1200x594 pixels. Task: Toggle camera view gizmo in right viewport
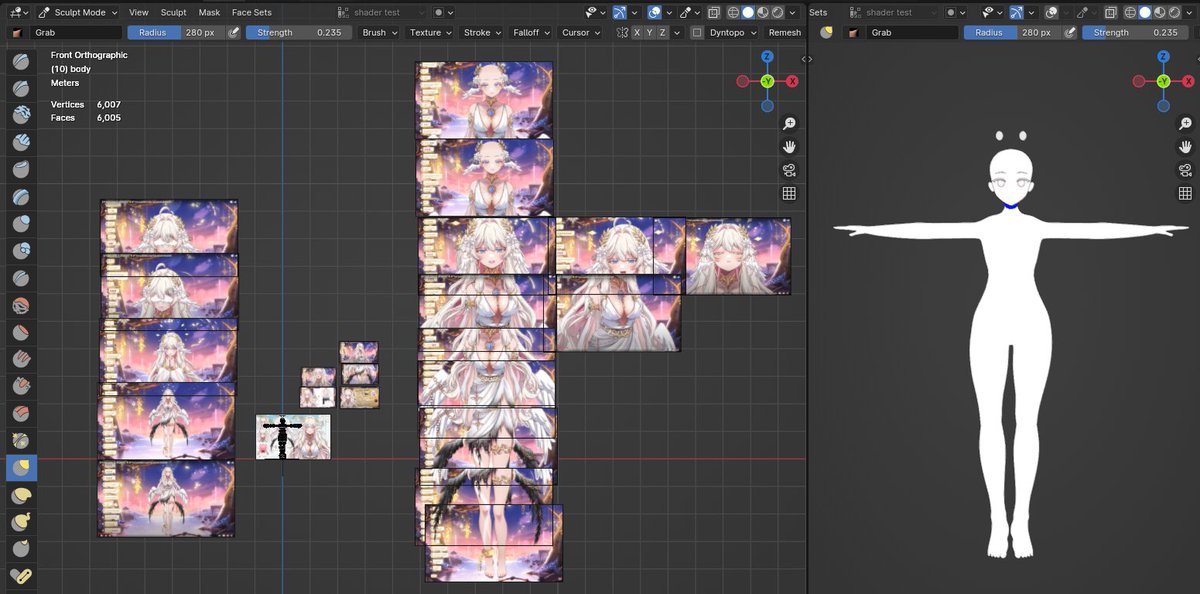coord(1185,170)
